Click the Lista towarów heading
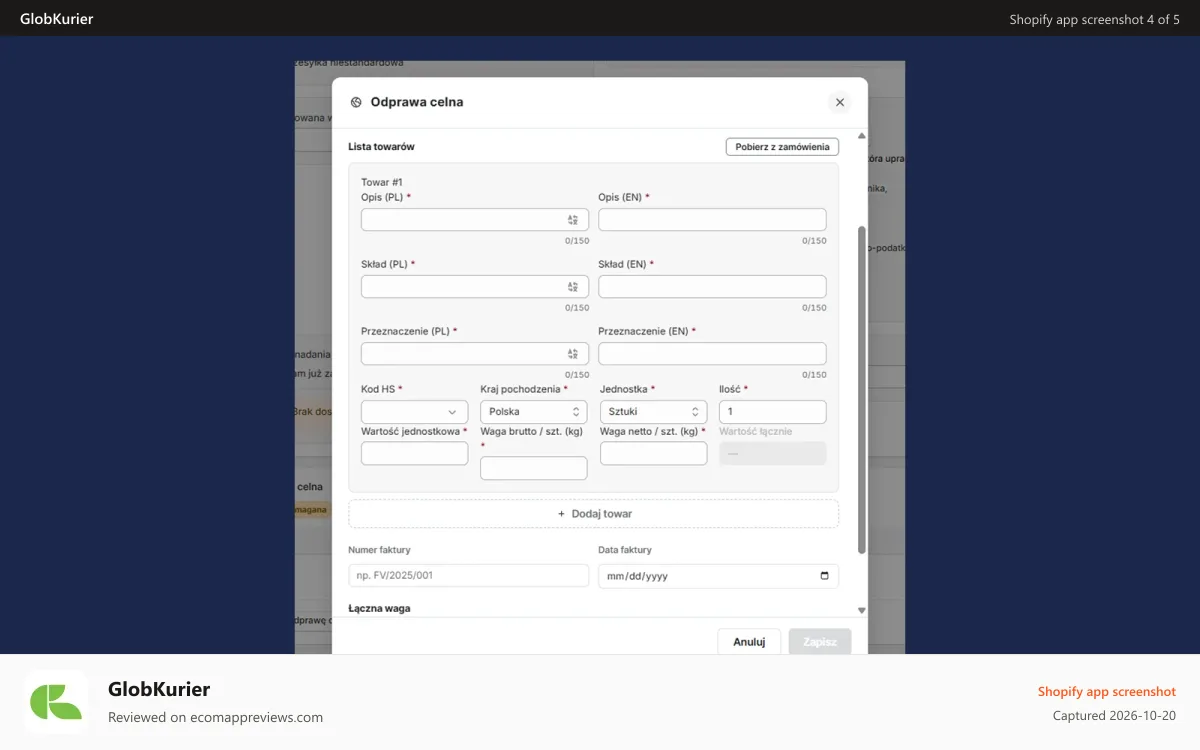This screenshot has width=1200, height=750. point(381,147)
